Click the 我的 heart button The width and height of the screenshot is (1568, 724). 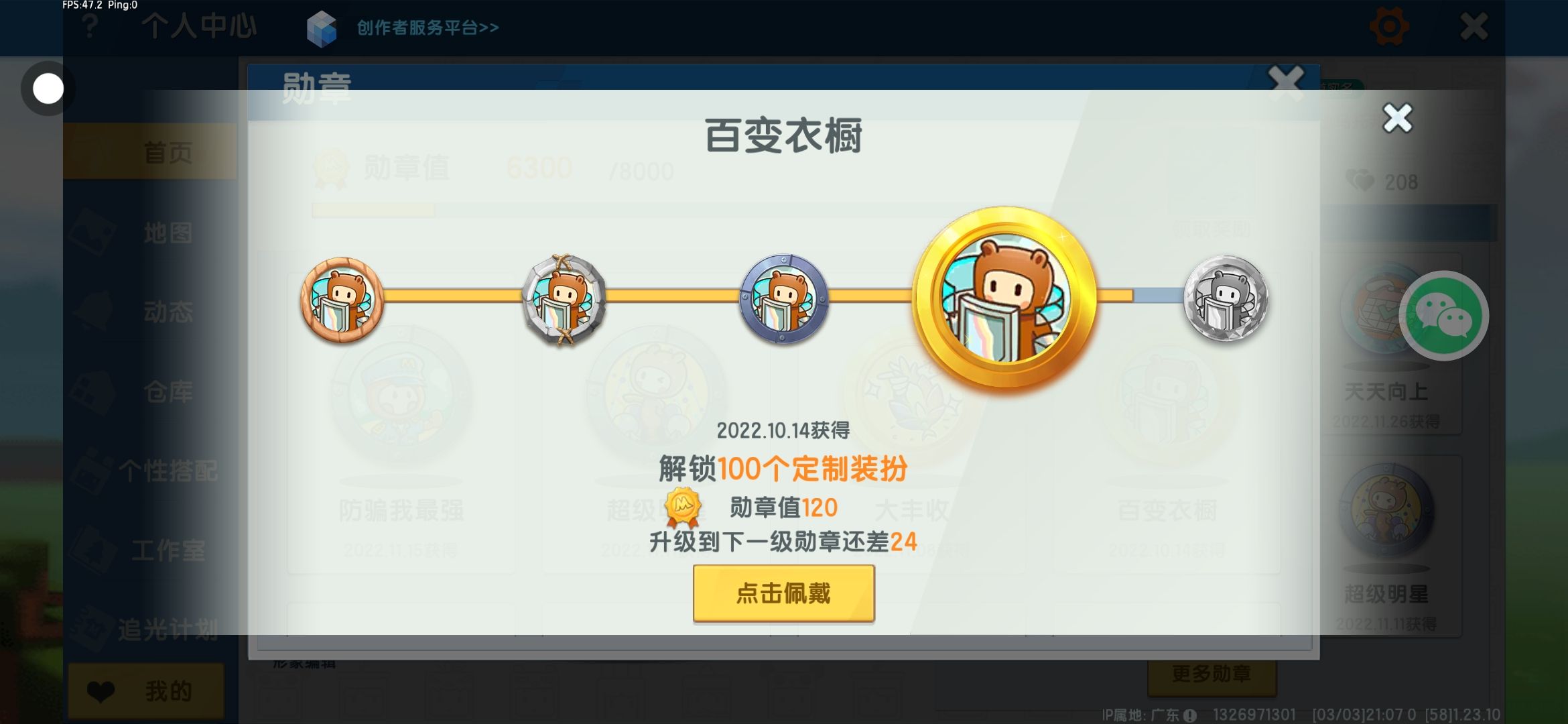coord(146,691)
